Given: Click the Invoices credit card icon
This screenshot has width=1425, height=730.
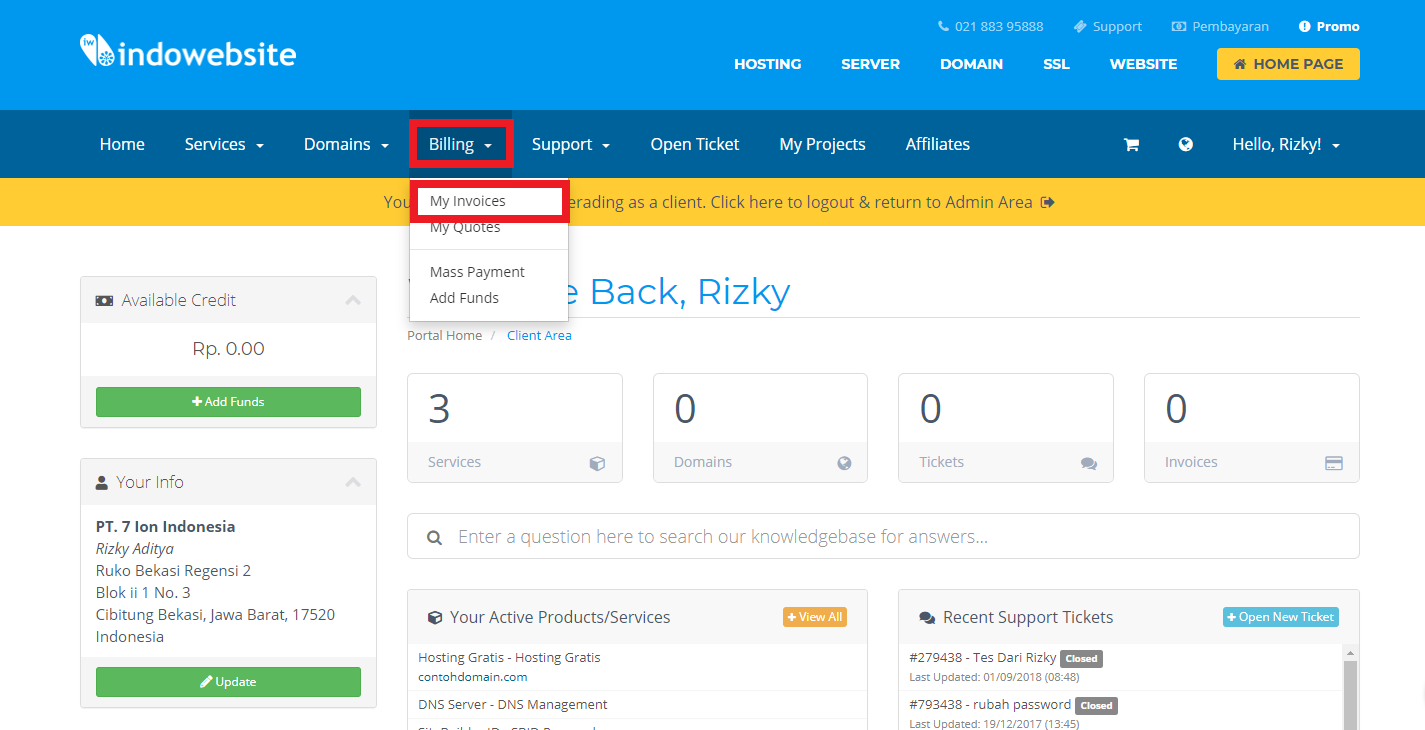Looking at the screenshot, I should tap(1333, 463).
